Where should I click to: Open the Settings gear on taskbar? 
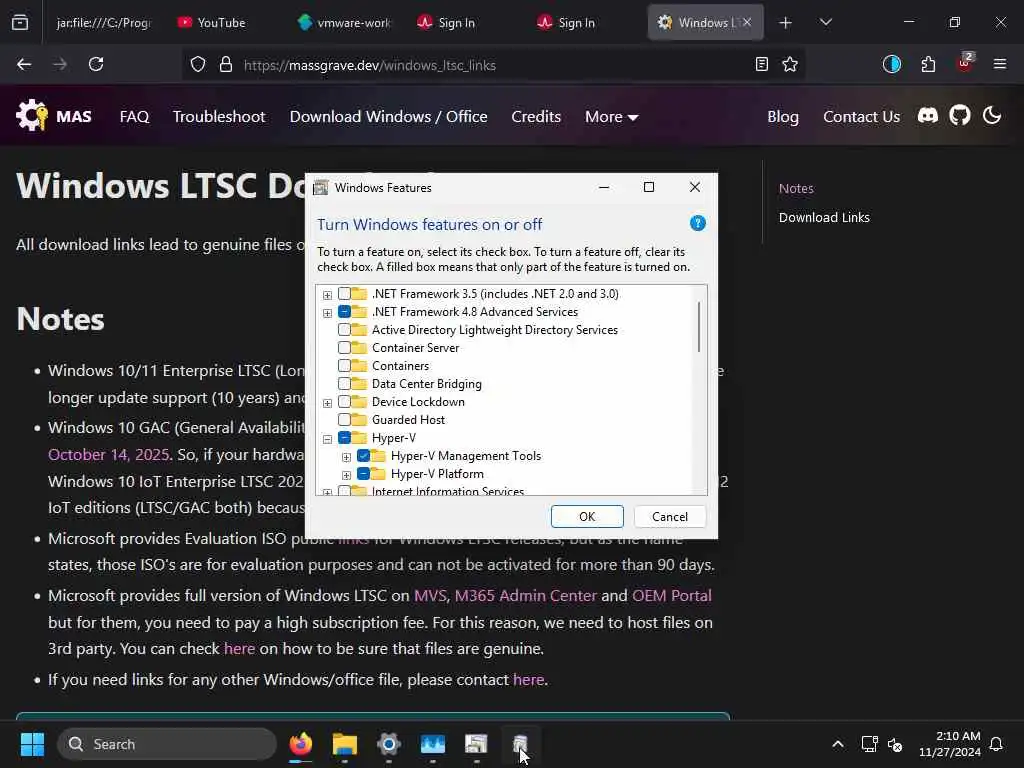point(389,744)
